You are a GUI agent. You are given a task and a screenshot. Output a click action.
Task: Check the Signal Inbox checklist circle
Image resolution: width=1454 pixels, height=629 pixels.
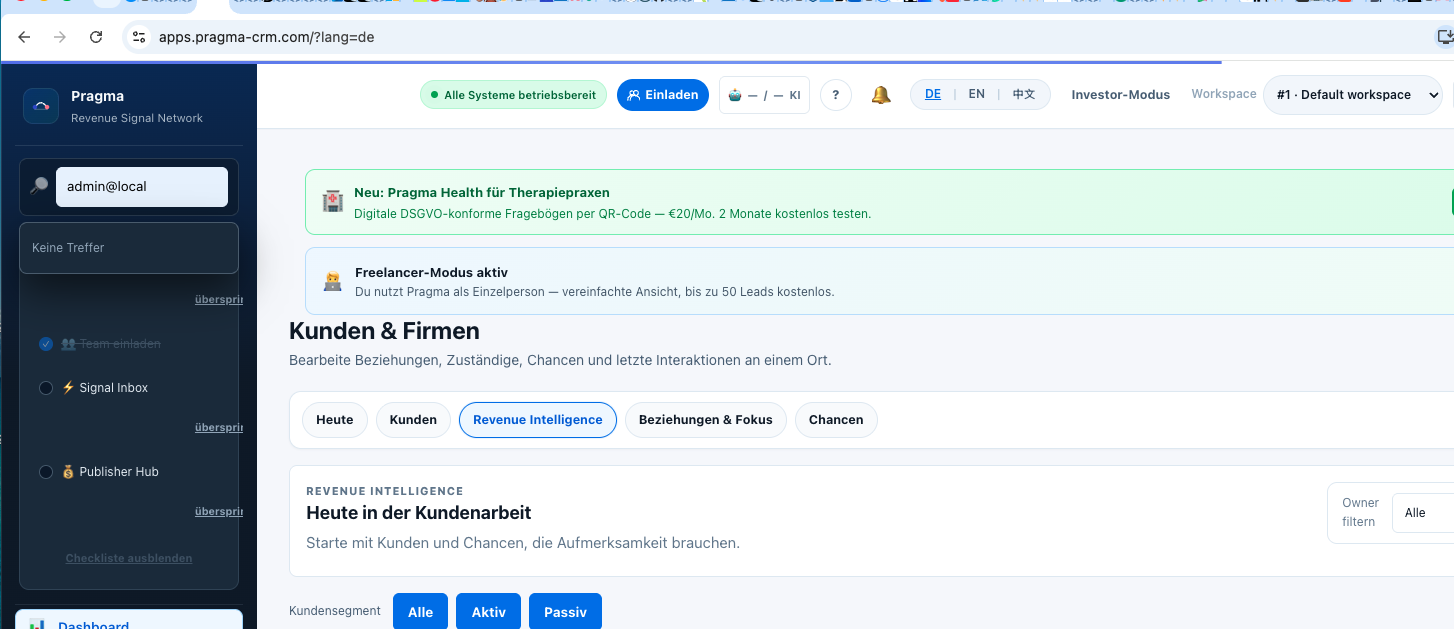click(46, 388)
